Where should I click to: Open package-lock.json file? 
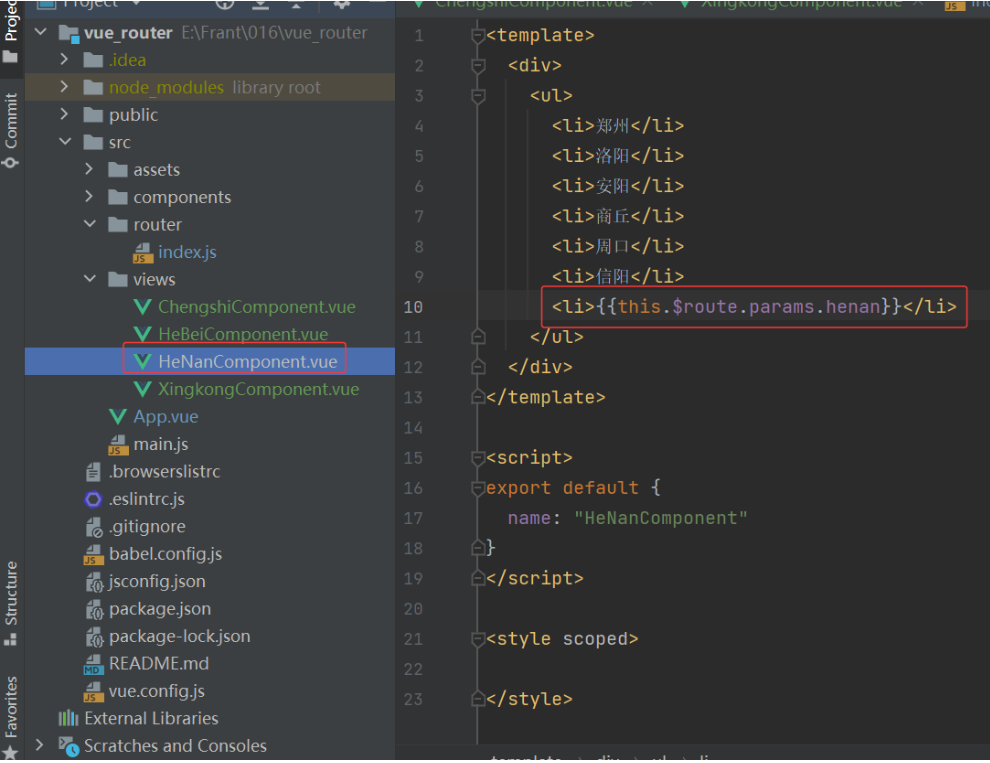tap(179, 636)
